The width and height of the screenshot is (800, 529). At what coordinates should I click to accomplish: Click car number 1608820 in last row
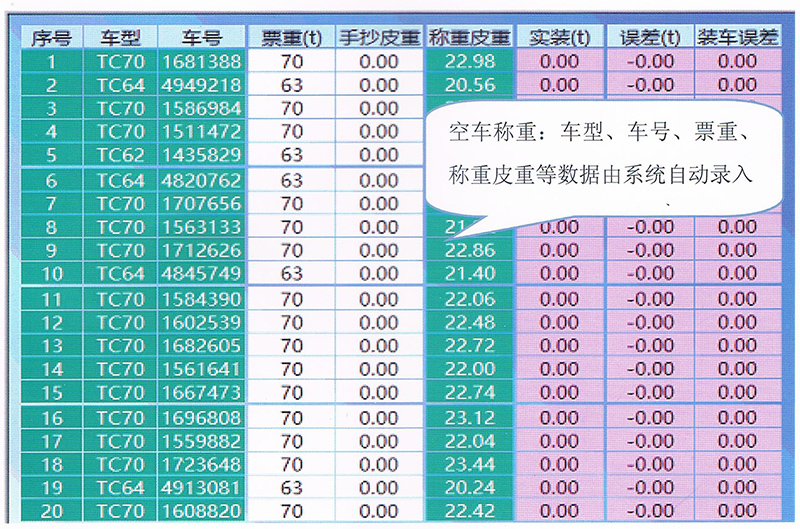pyautogui.click(x=201, y=511)
